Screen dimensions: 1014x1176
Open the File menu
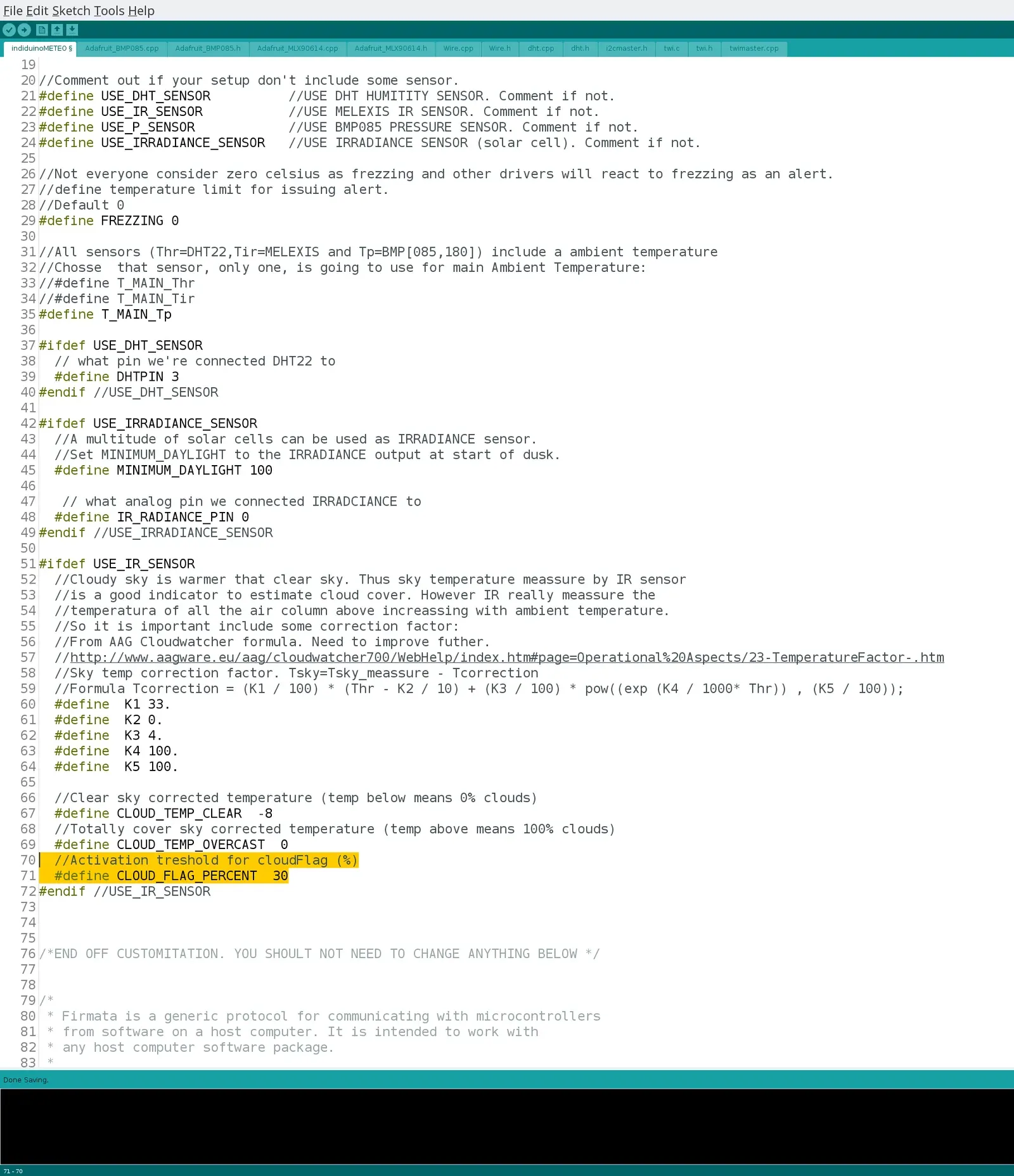(13, 11)
